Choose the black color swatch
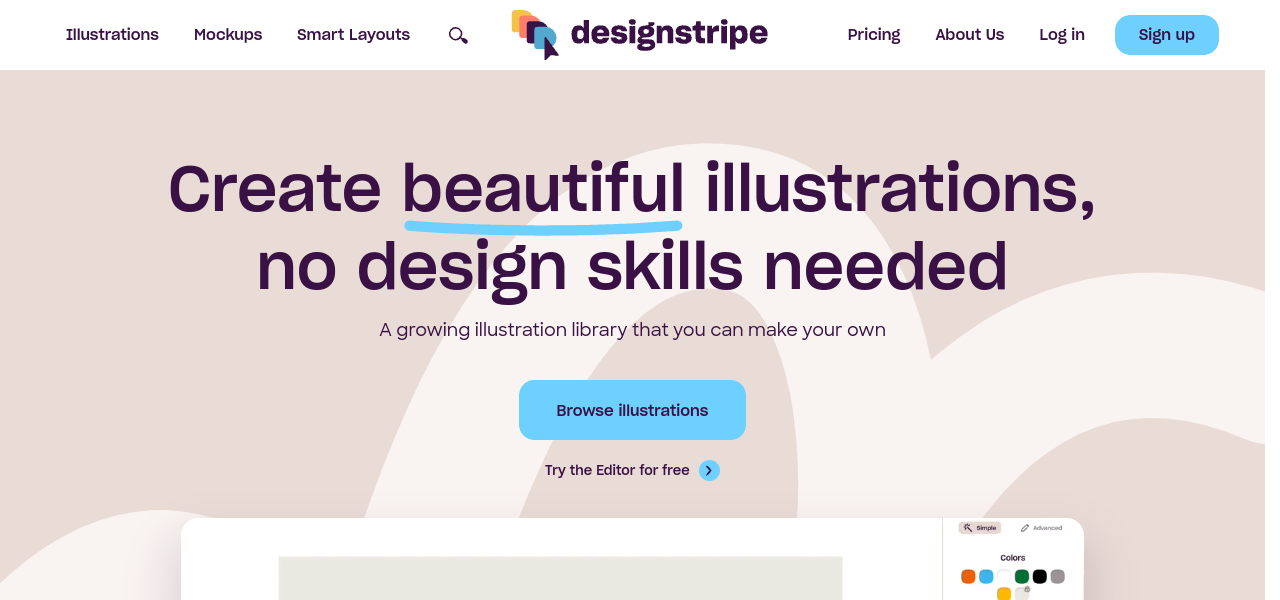Image resolution: width=1280 pixels, height=600 pixels. pyautogui.click(x=1040, y=576)
